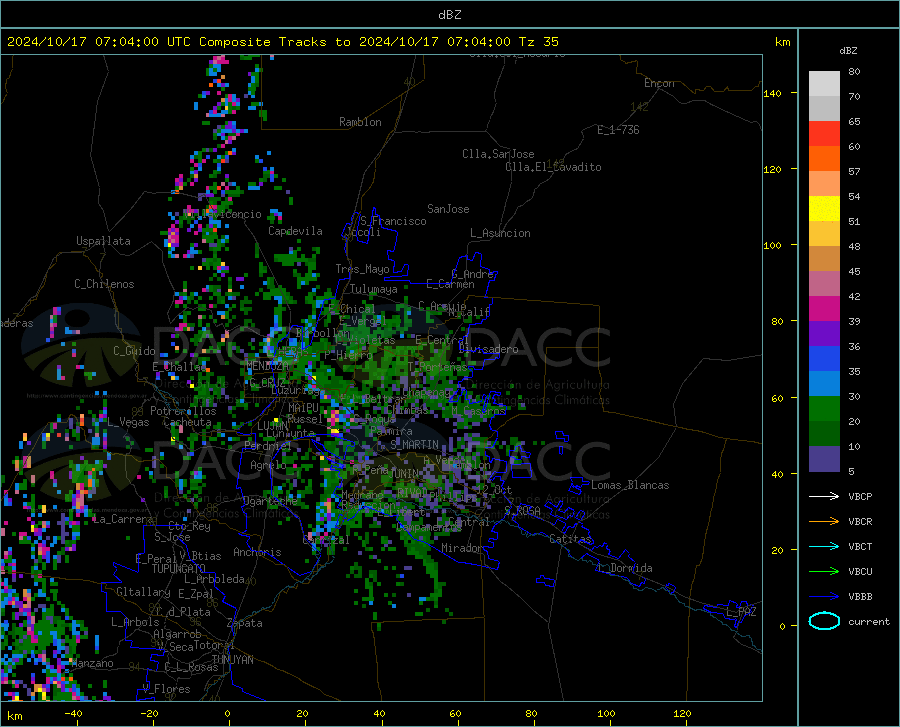Pick the purple 5 dBZ swatch
Screen dimensions: 900x727
tap(824, 459)
